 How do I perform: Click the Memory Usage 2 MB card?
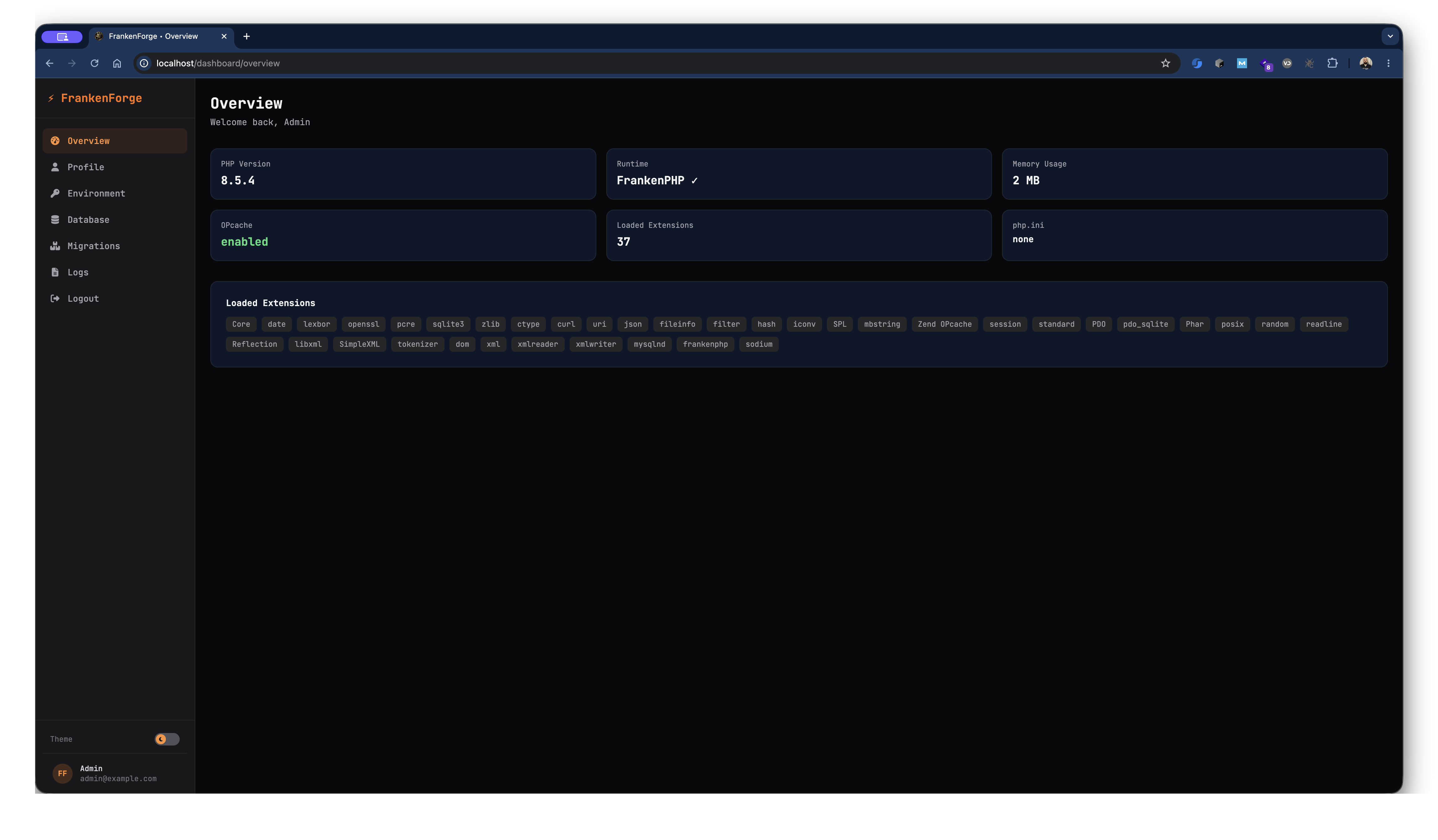click(x=1195, y=174)
